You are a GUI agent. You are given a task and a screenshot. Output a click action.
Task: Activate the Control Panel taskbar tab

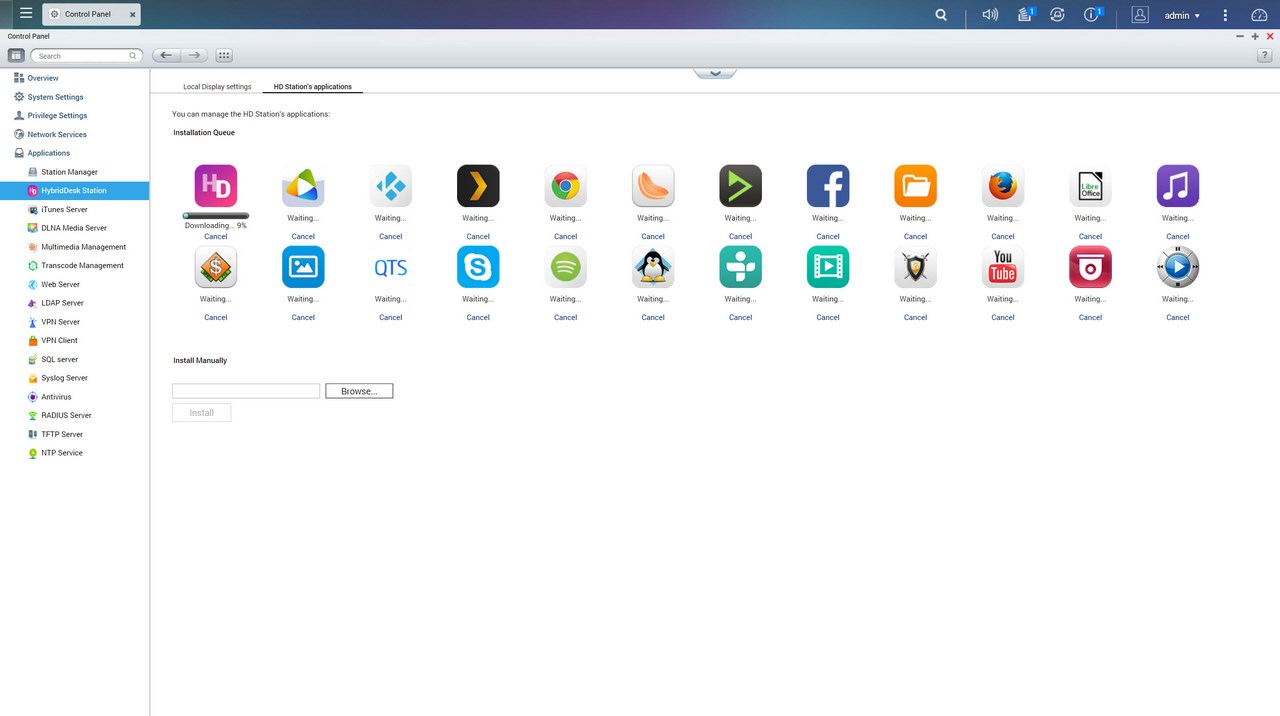pos(93,15)
